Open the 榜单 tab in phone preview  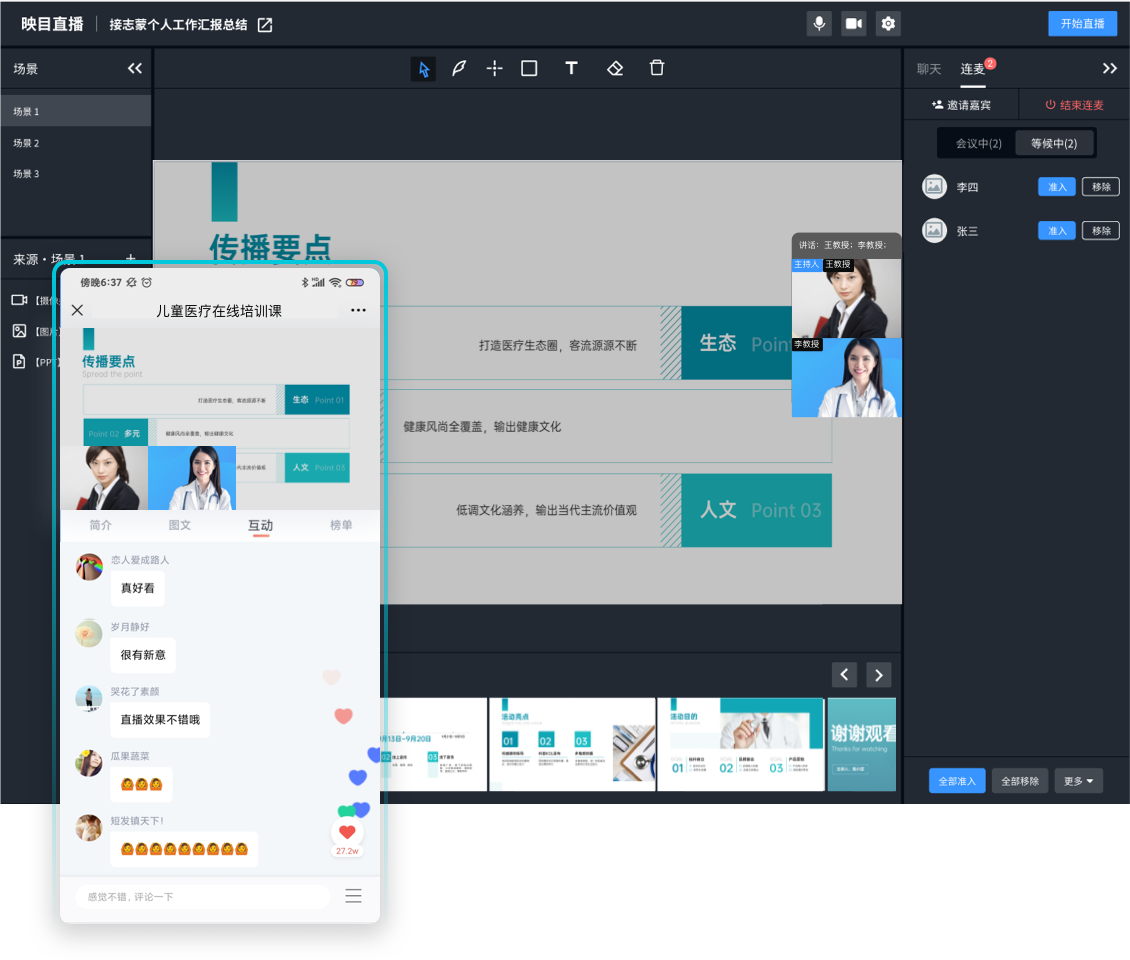tap(341, 525)
